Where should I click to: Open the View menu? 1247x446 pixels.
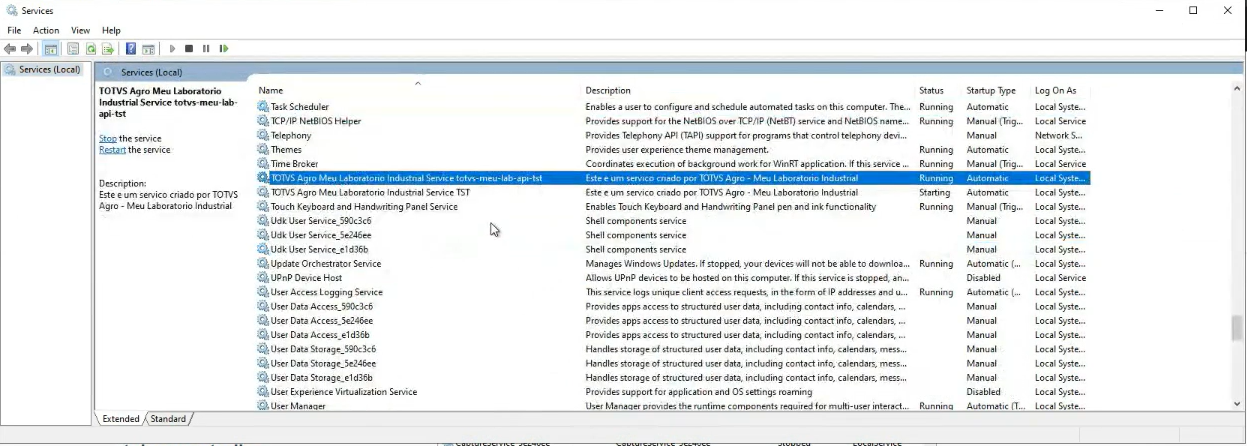coord(80,30)
